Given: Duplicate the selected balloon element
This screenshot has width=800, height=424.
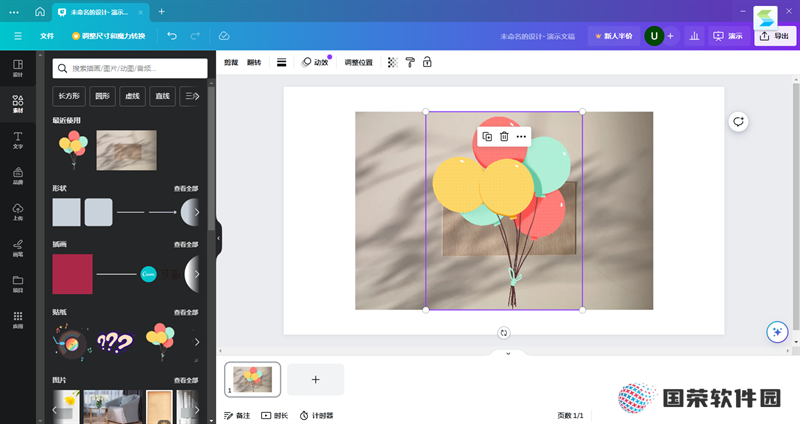Looking at the screenshot, I should pos(487,136).
